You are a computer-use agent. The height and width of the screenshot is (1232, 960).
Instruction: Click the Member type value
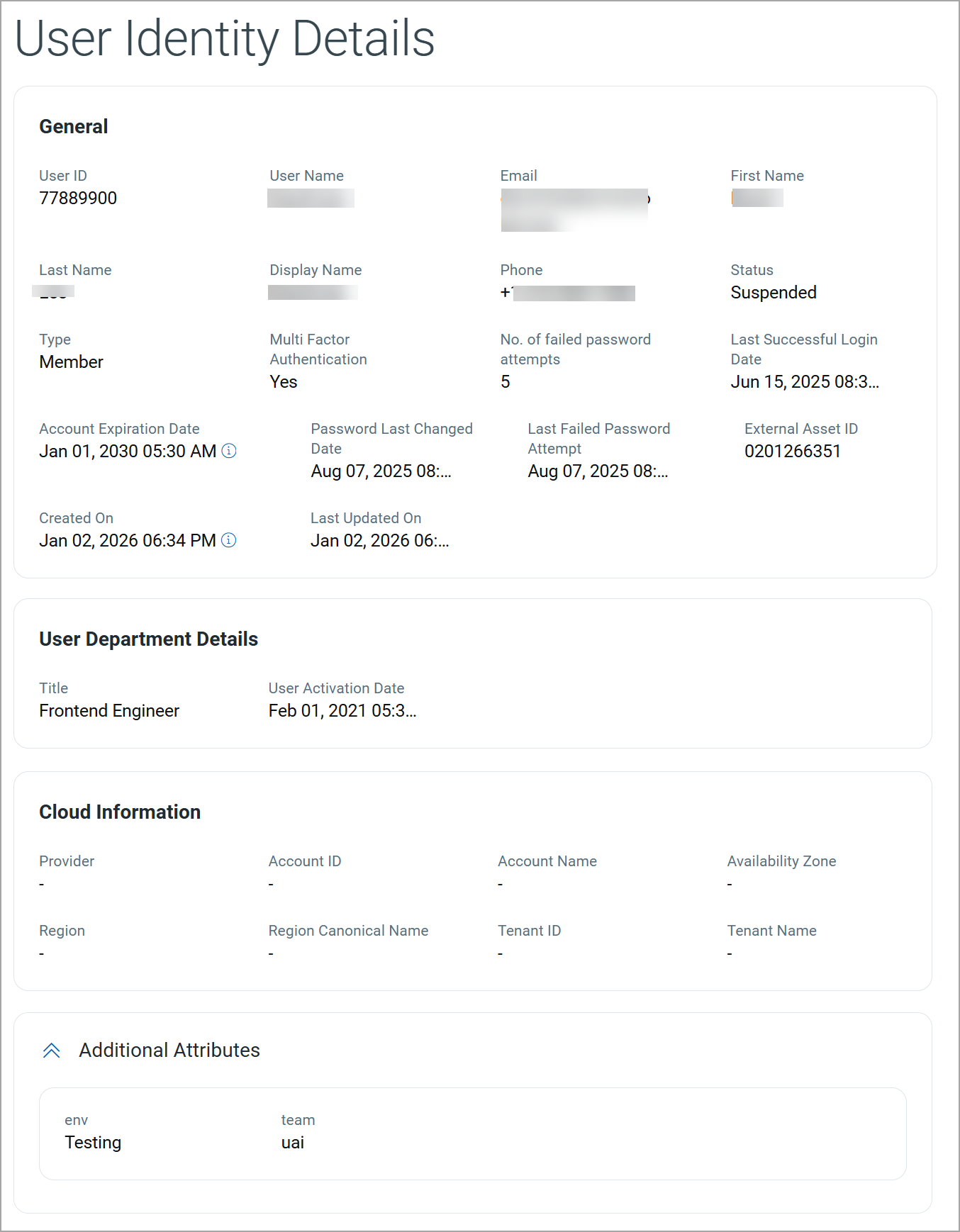[x=72, y=362]
